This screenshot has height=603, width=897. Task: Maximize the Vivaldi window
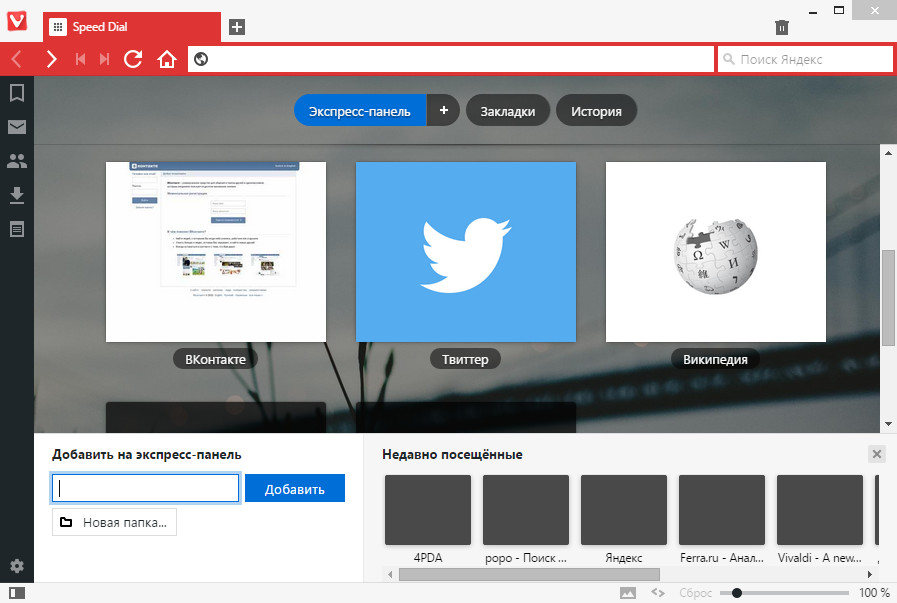coord(839,10)
